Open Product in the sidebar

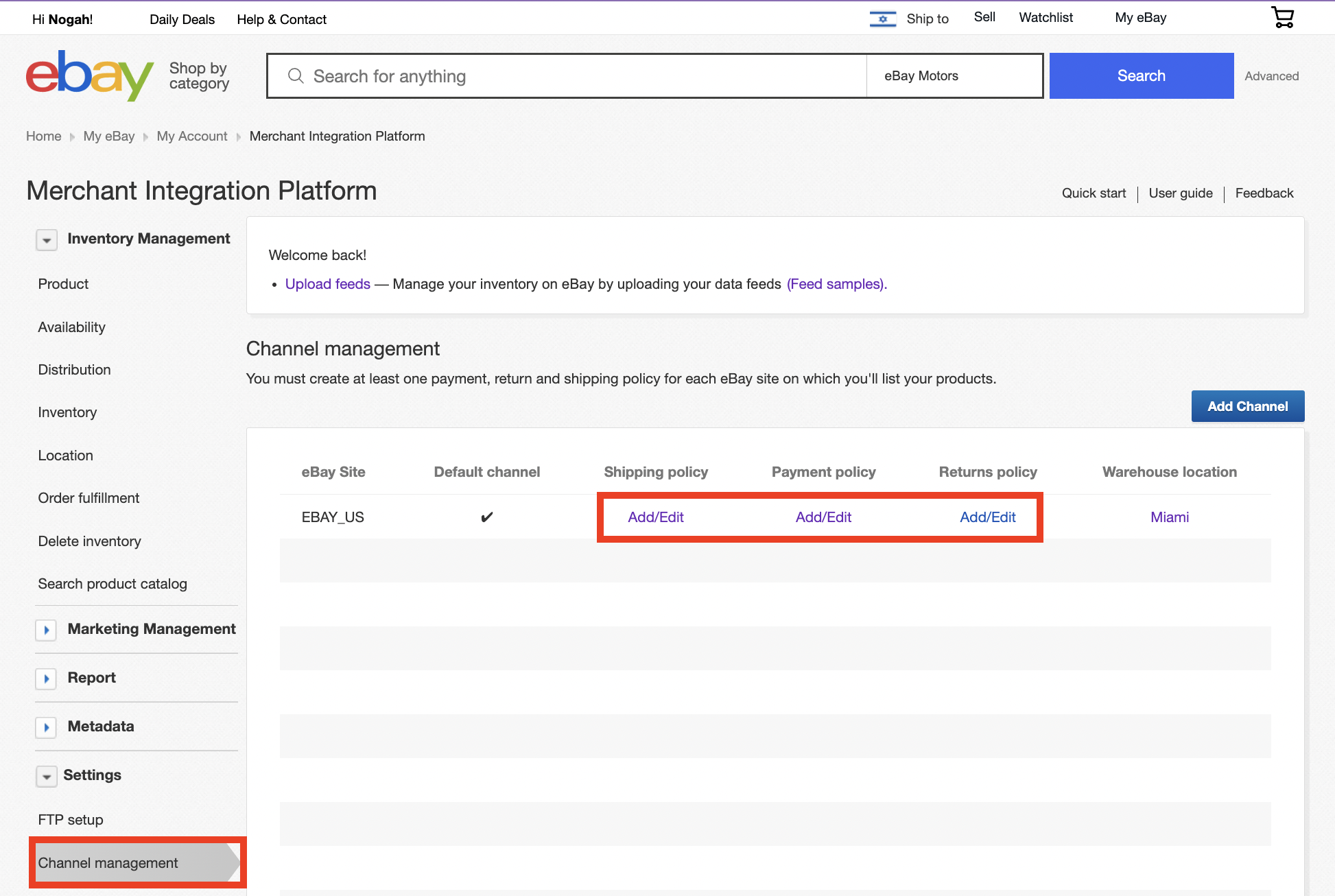coord(63,284)
